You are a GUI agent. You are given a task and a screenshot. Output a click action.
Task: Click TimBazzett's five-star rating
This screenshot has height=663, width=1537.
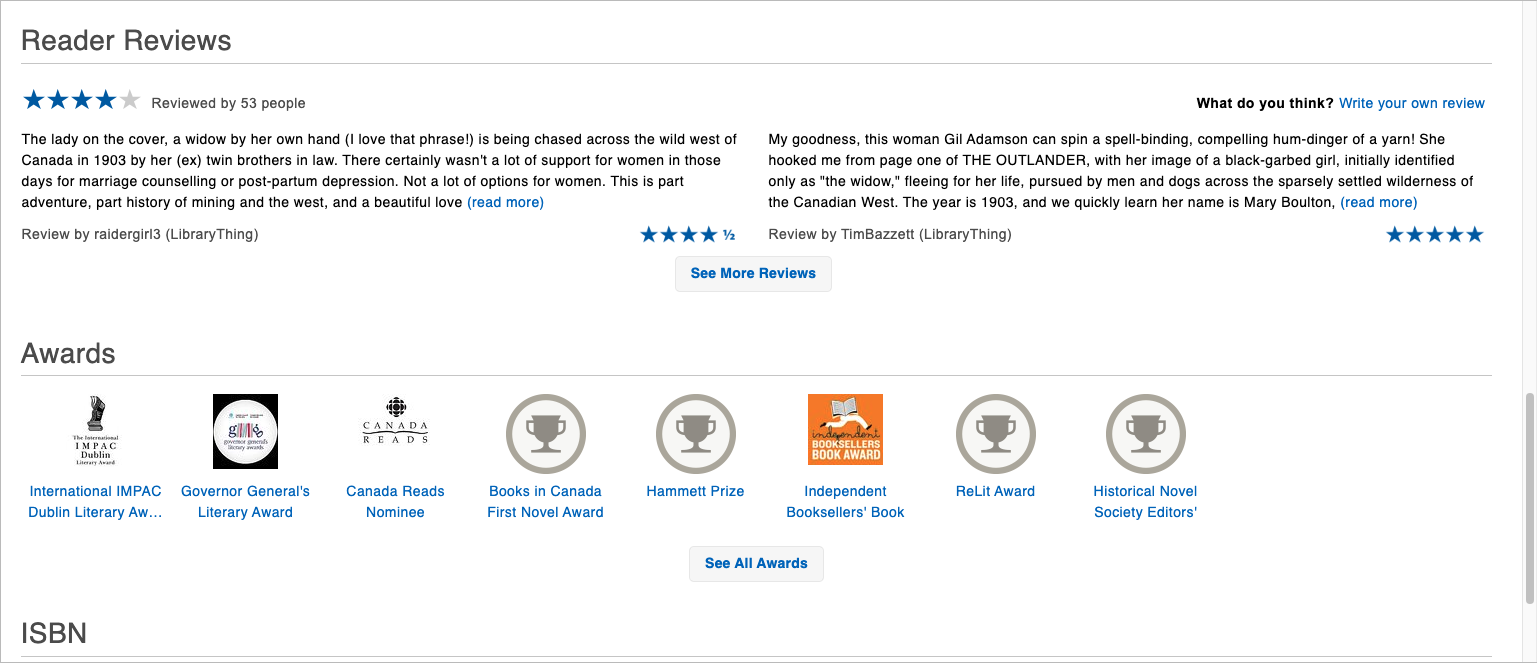[1434, 235]
